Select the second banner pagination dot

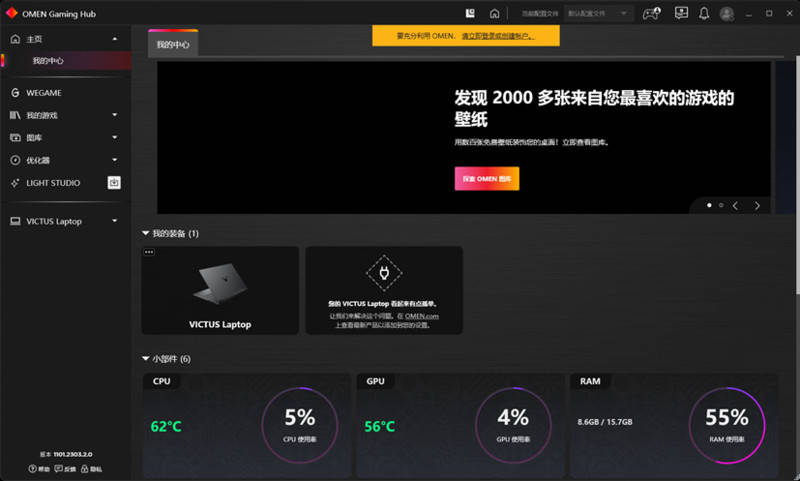point(721,206)
